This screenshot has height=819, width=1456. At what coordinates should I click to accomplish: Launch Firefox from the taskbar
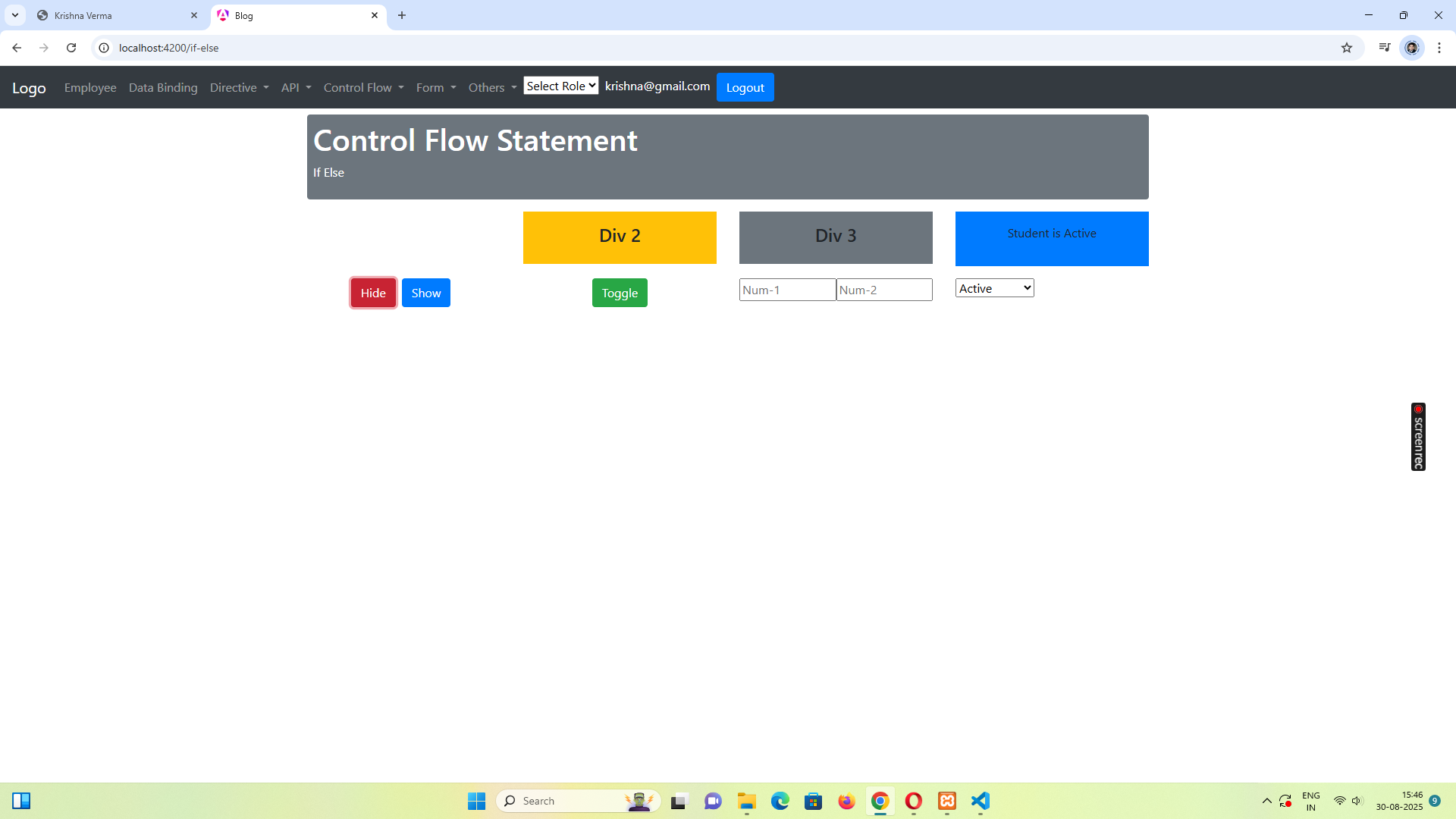tap(847, 801)
